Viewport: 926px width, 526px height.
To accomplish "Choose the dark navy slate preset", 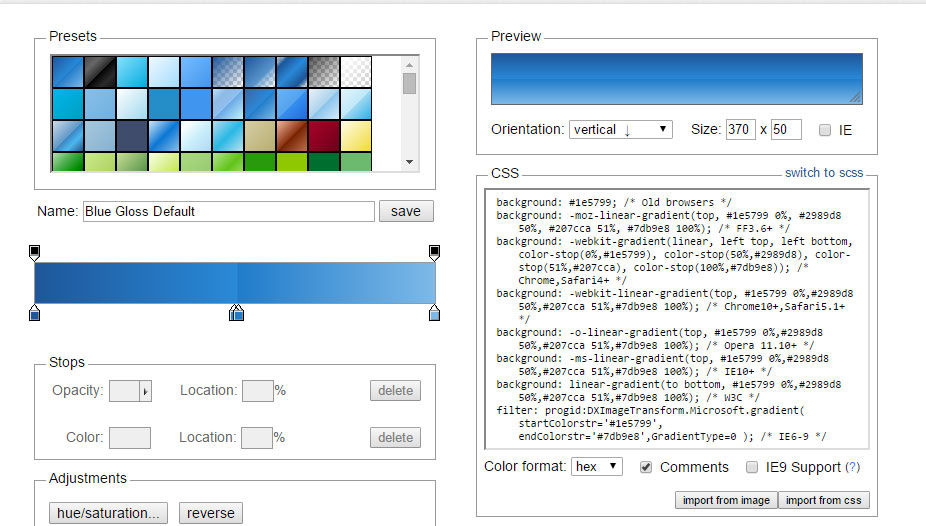I will pyautogui.click(x=132, y=136).
